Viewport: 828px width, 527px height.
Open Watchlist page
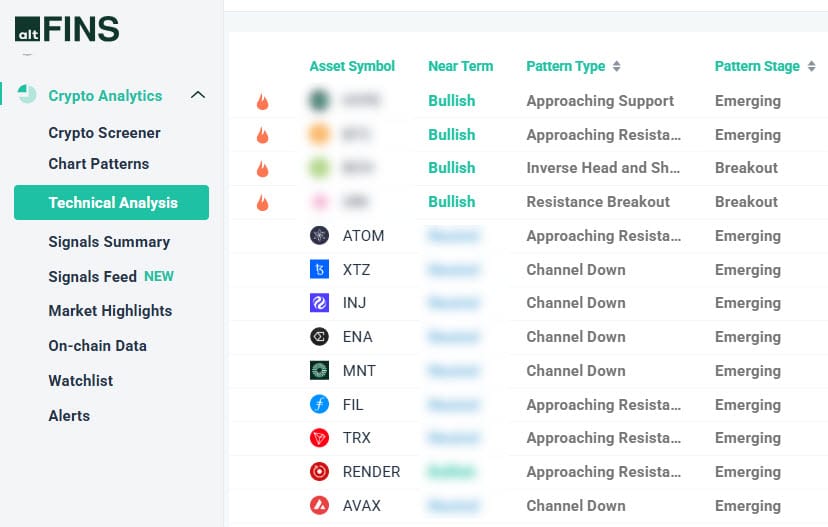tap(81, 381)
